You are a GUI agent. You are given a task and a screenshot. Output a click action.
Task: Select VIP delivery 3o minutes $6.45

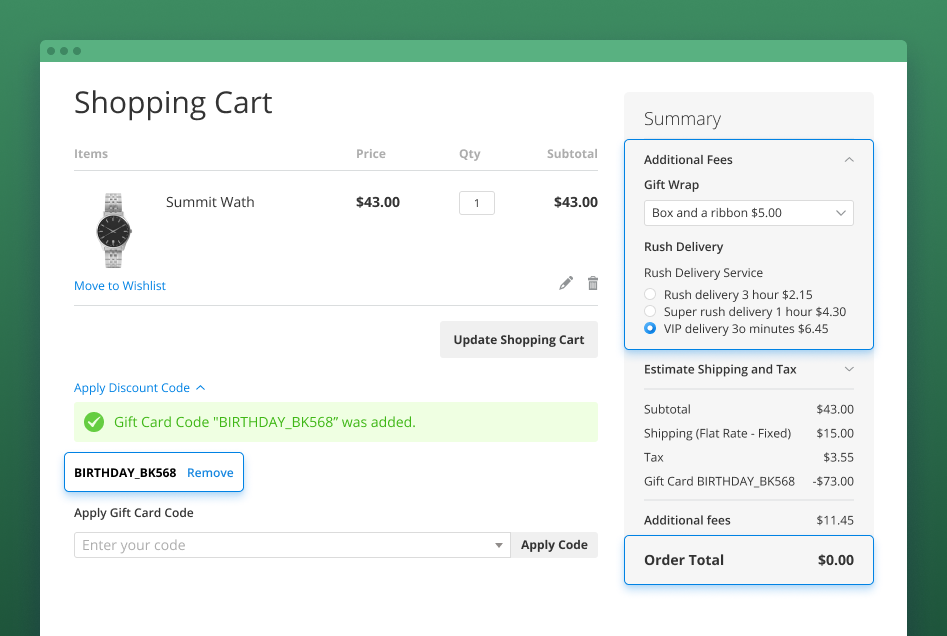point(650,328)
